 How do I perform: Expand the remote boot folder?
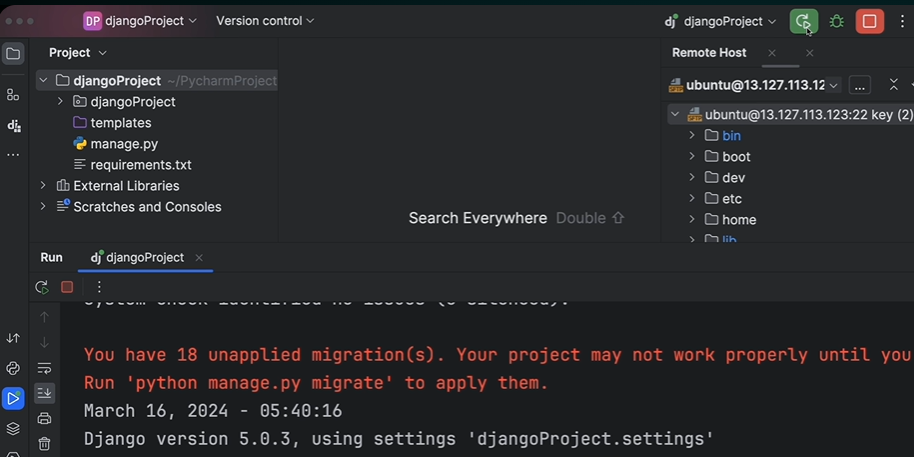point(692,156)
